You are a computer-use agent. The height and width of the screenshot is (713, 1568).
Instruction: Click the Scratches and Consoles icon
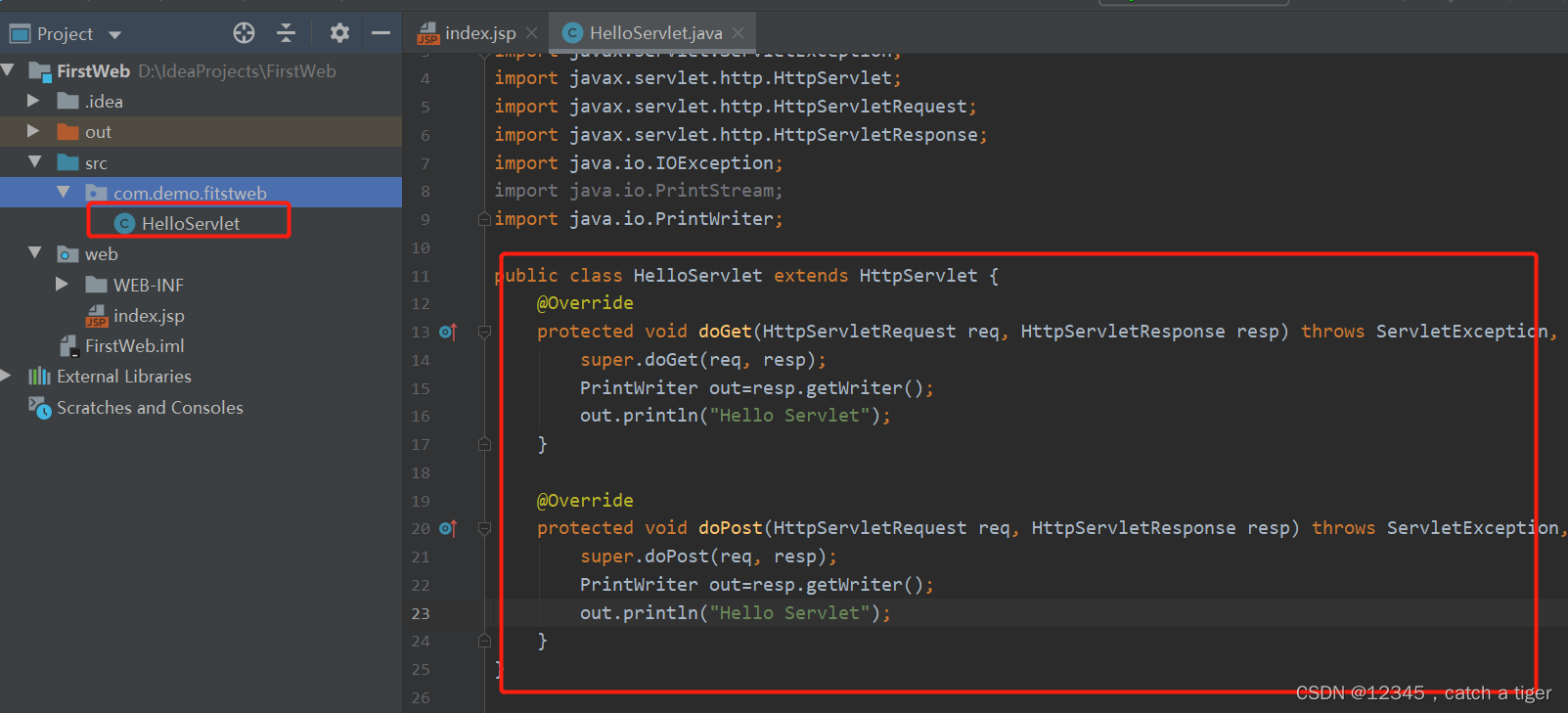tap(39, 408)
